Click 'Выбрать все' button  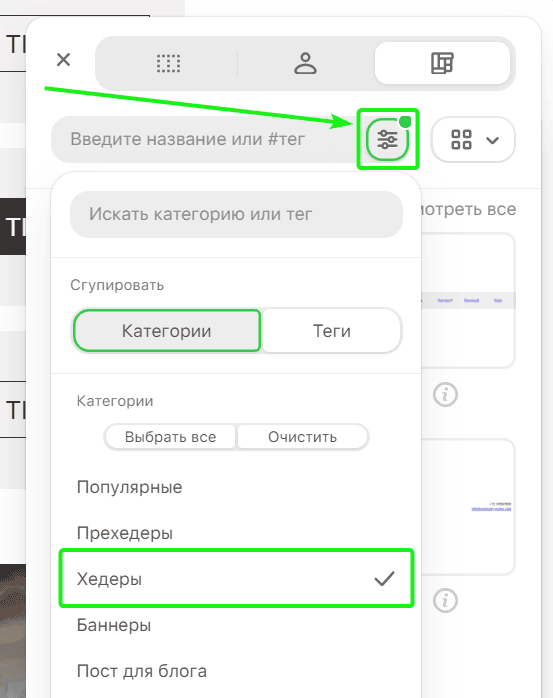click(170, 437)
